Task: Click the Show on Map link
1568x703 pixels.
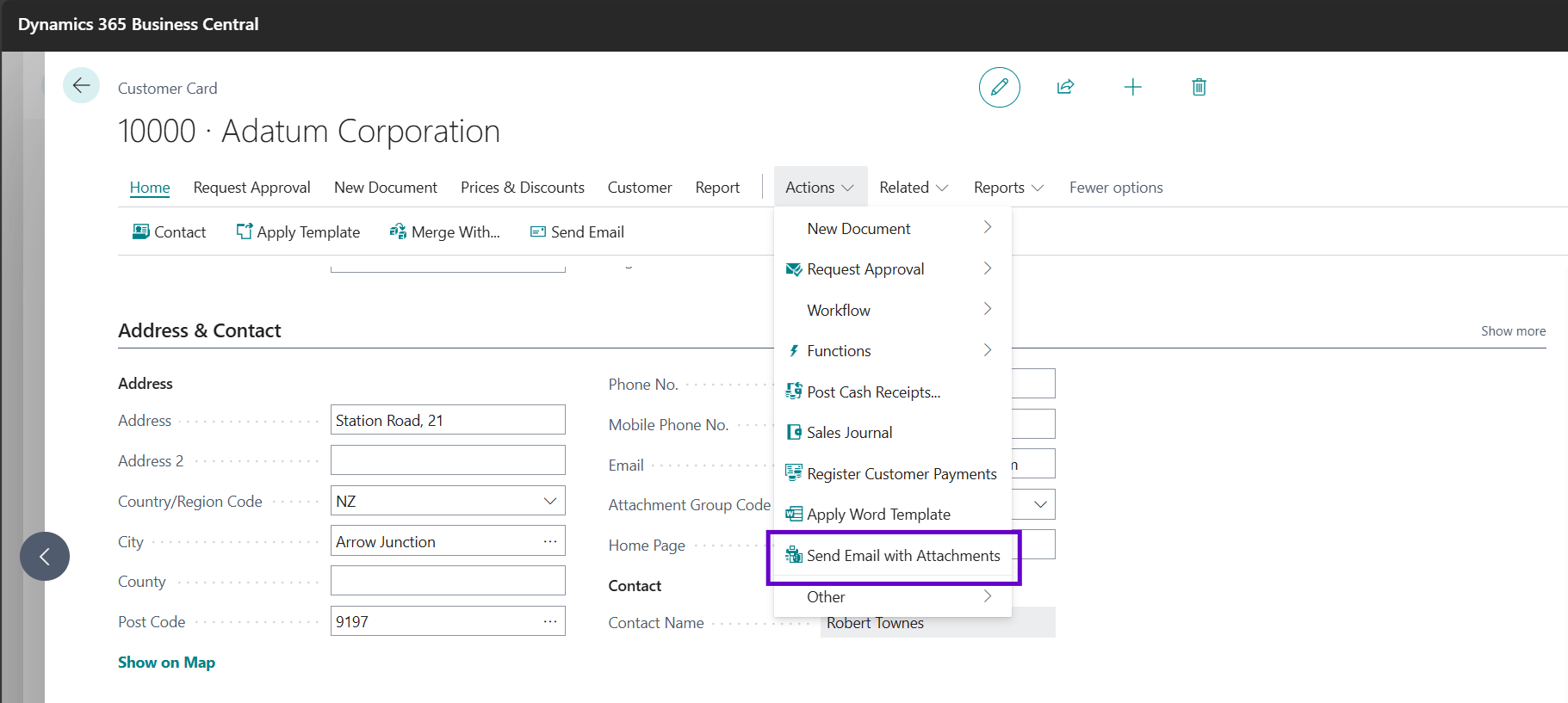Action: point(166,663)
